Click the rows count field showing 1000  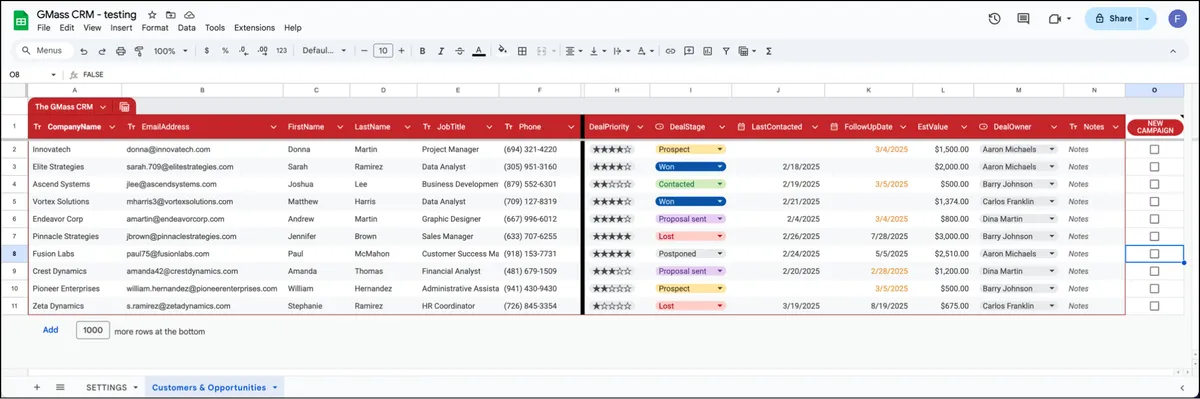[92, 329]
